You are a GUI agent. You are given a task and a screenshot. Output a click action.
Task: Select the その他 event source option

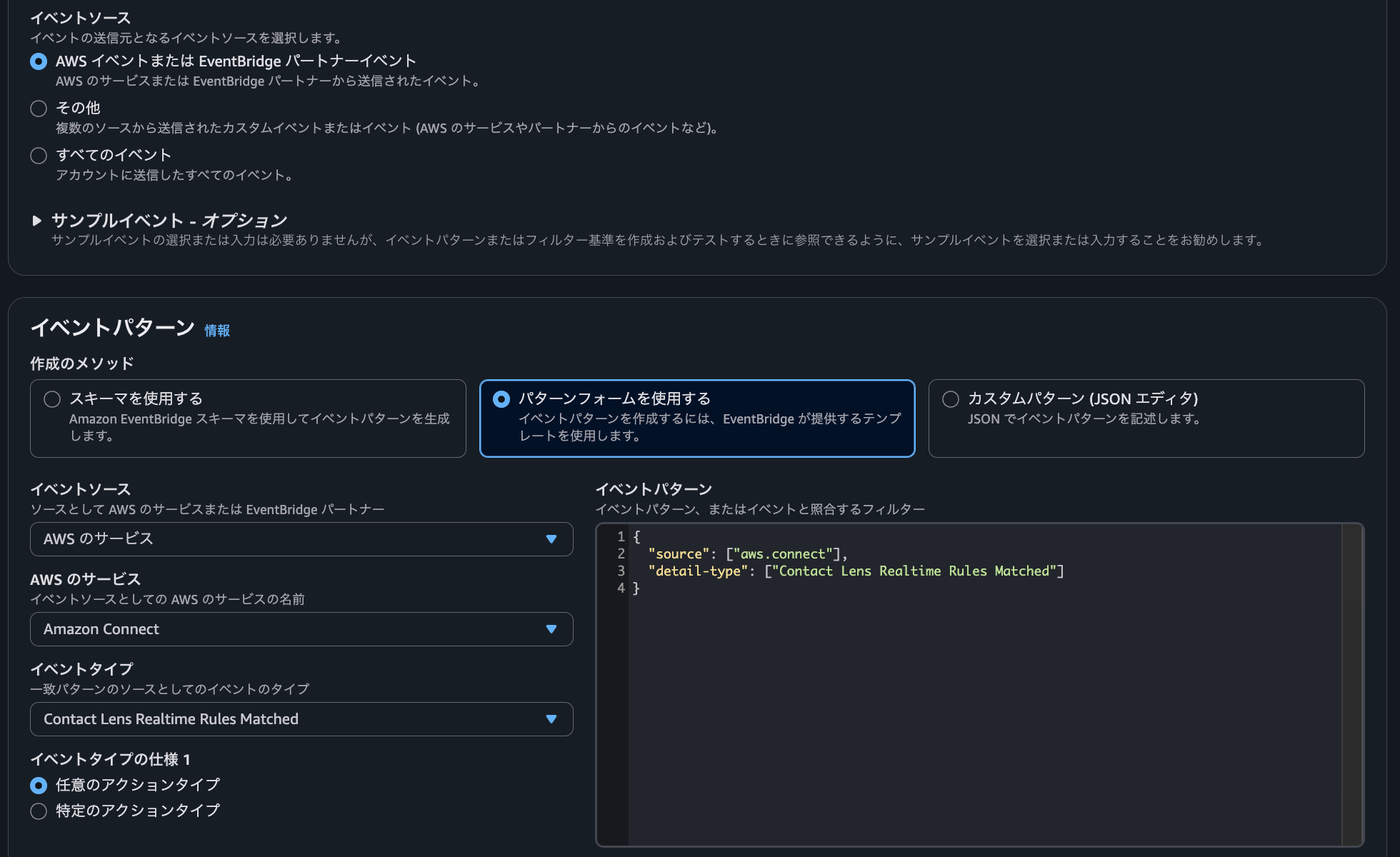39,108
